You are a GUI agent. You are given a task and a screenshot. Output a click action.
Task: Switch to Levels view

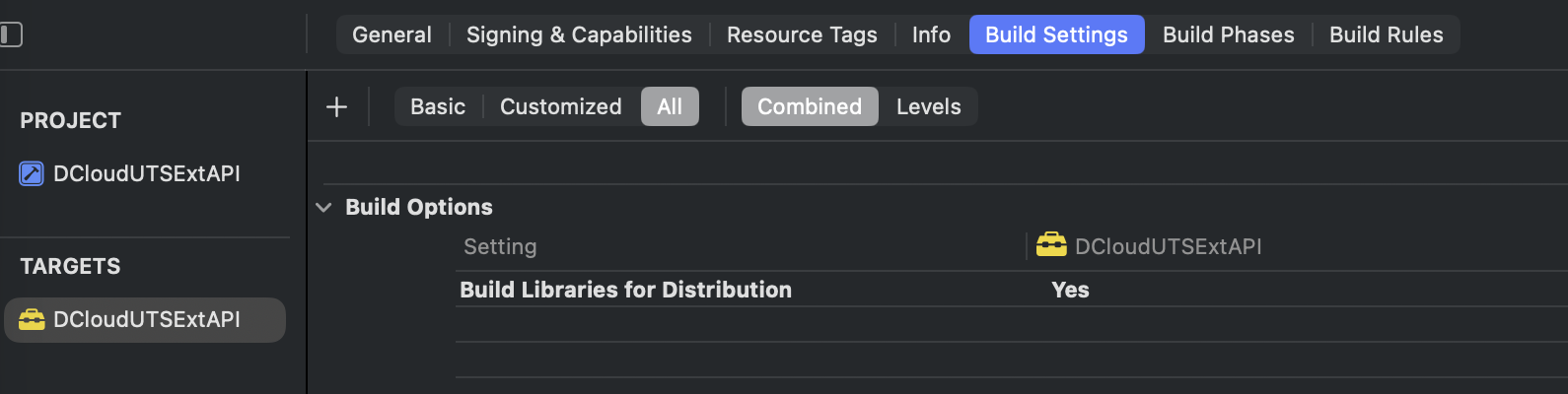click(x=928, y=106)
